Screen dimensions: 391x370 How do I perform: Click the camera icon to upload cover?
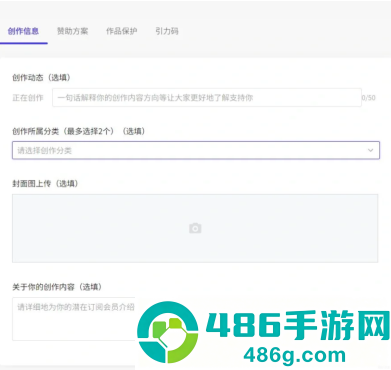[x=195, y=228]
